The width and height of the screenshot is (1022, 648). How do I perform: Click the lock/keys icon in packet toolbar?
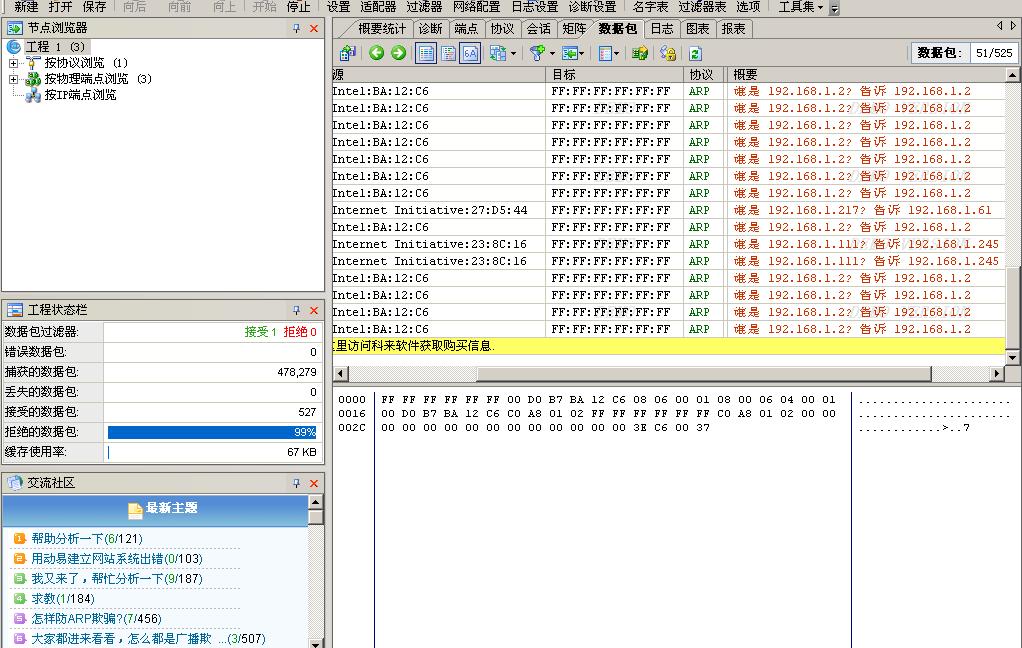coord(667,53)
